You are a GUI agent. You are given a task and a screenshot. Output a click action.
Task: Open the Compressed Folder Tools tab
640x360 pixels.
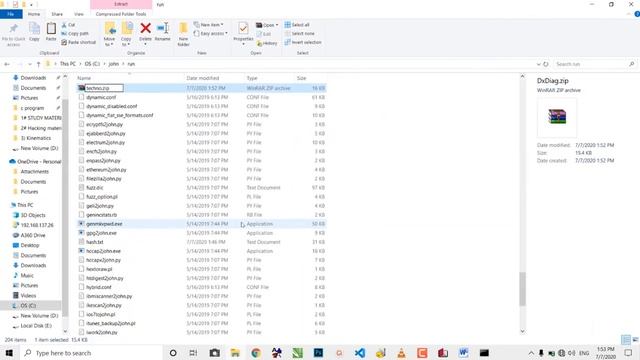121,14
